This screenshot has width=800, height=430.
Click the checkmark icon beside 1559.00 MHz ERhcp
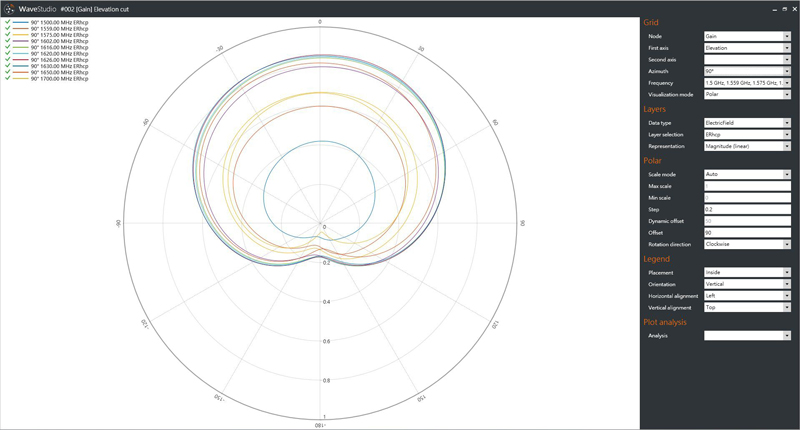(7, 28)
